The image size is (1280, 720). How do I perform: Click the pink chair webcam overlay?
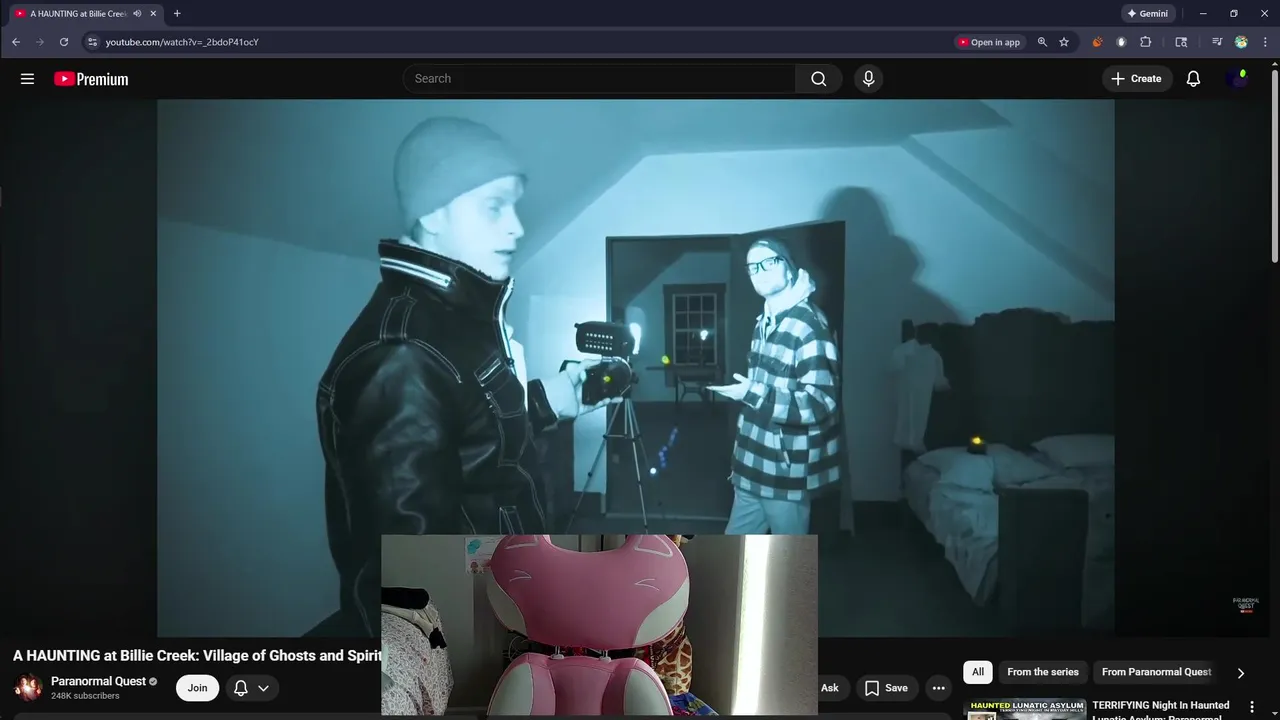(599, 625)
